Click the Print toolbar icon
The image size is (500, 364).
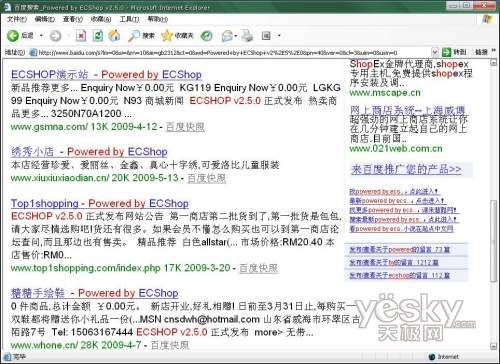tap(247, 36)
